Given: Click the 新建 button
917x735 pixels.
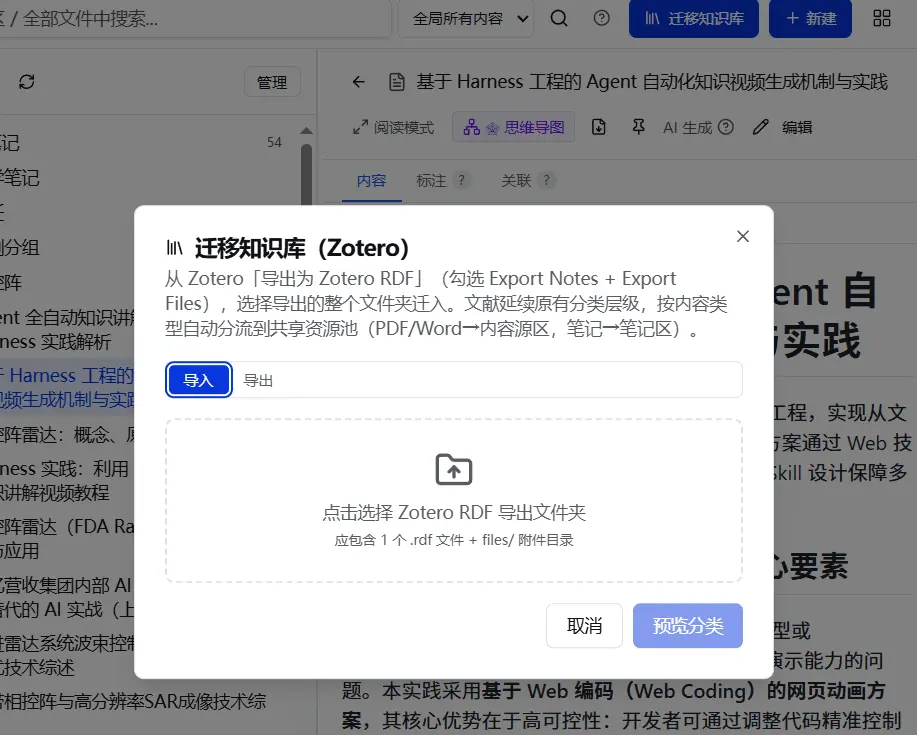Looking at the screenshot, I should coord(810,19).
